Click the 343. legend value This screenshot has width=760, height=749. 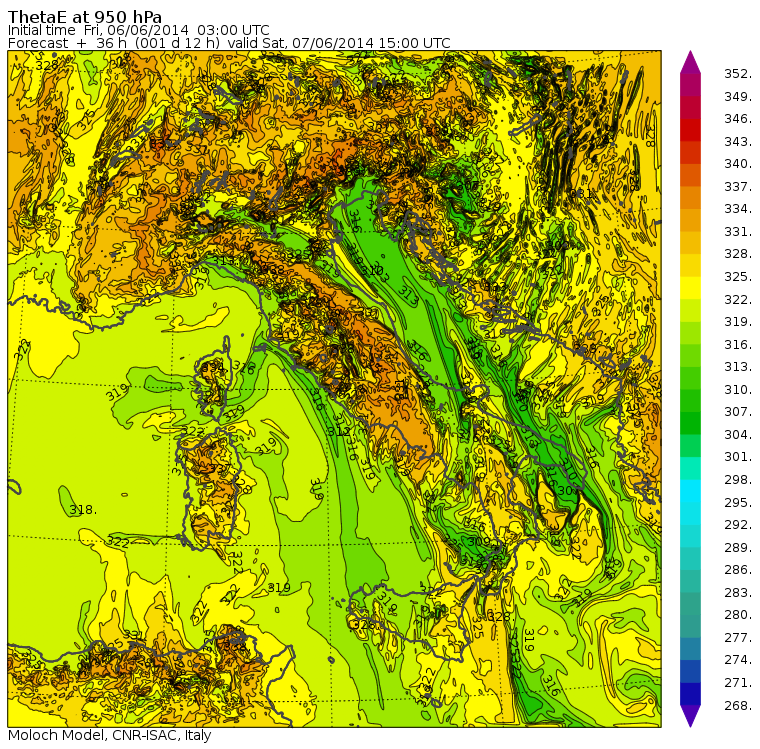pos(738,142)
